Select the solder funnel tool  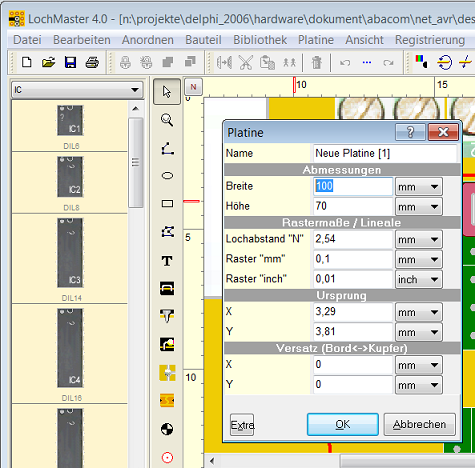pyautogui.click(x=167, y=316)
